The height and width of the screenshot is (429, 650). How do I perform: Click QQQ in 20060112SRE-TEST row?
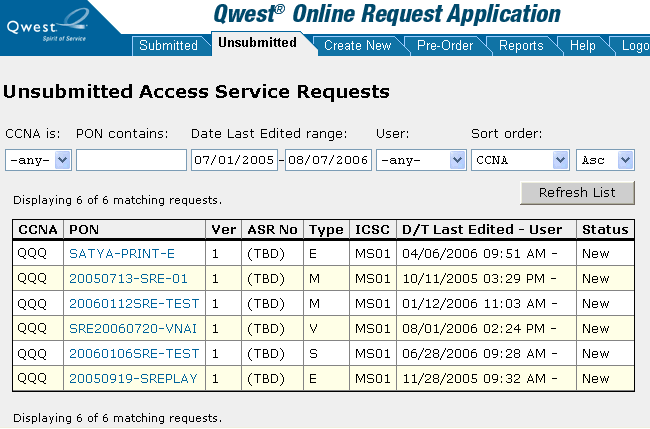click(32, 305)
